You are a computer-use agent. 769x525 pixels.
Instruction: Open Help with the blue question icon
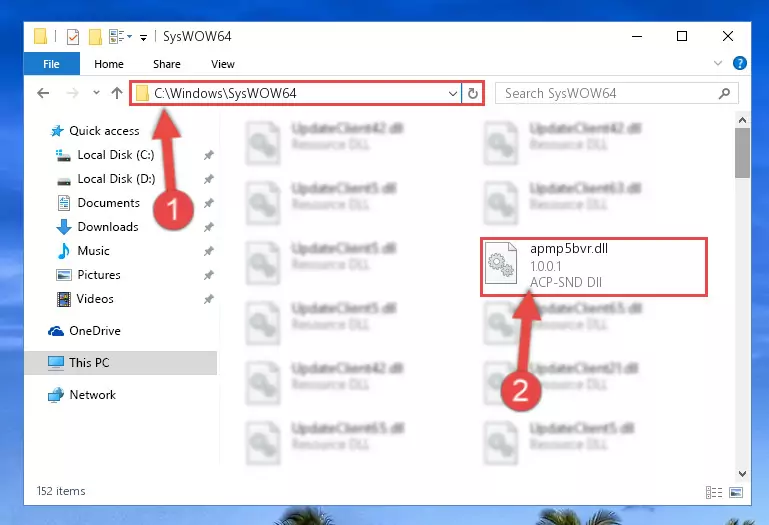(x=740, y=63)
